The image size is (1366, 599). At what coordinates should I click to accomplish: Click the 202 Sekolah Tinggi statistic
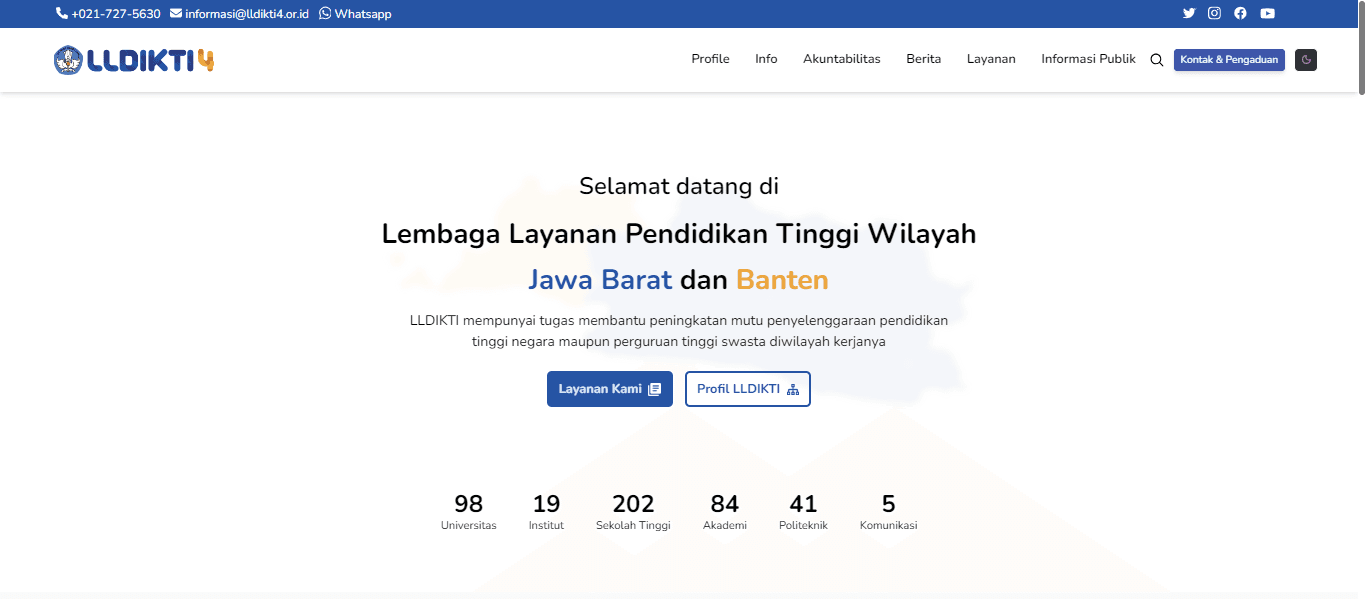(633, 511)
